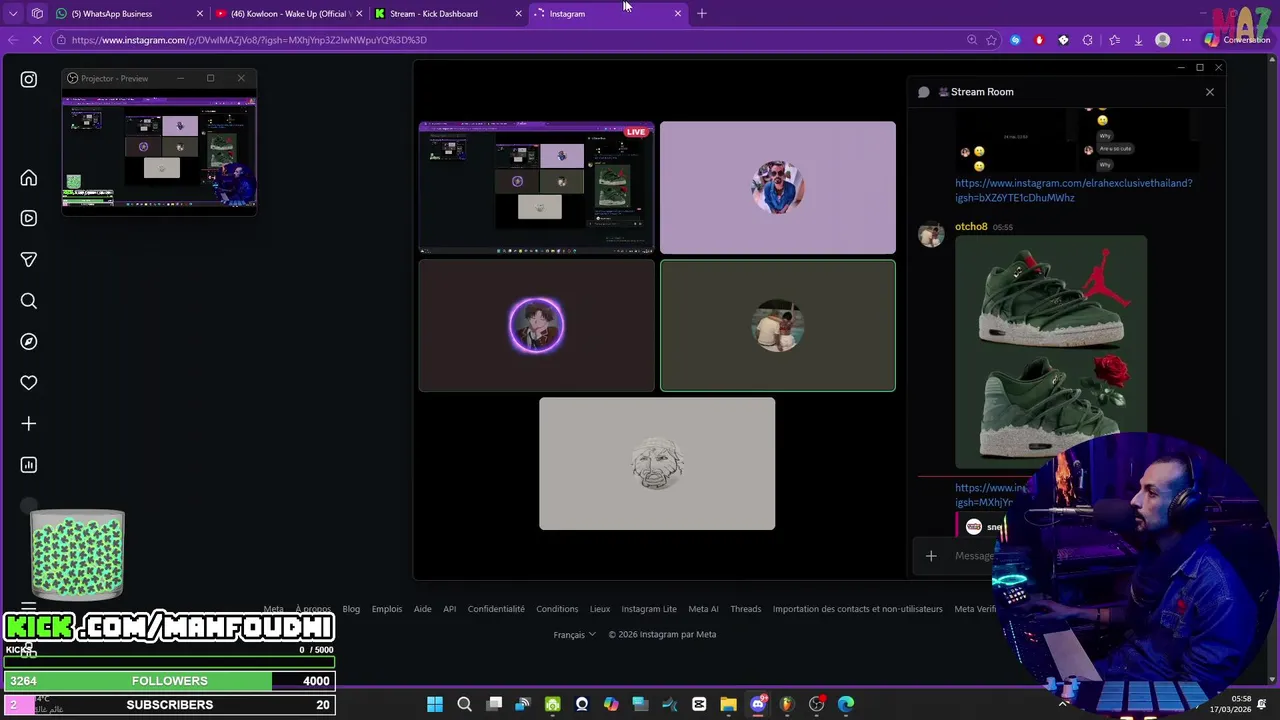Open Aide footer link
1280x720 pixels.
tap(423, 609)
